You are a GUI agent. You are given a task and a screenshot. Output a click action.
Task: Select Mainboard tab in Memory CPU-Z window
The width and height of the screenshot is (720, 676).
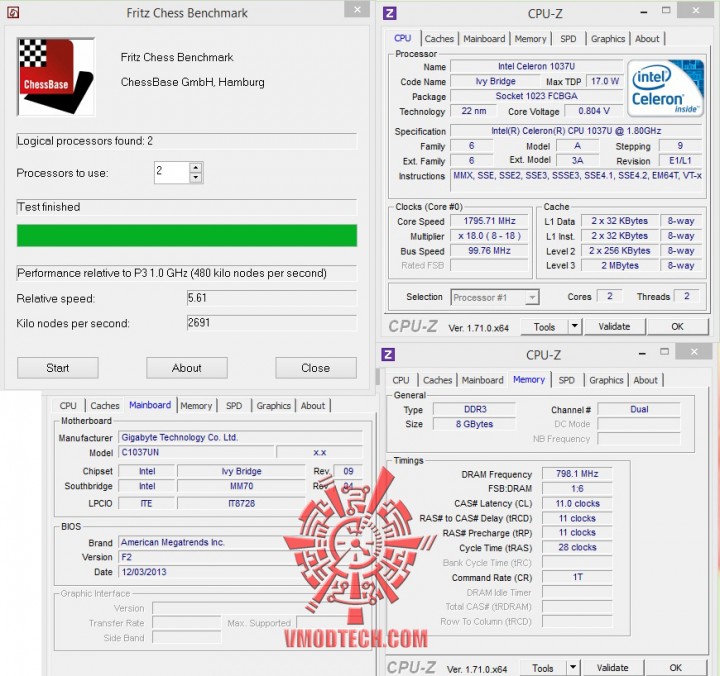tap(482, 380)
